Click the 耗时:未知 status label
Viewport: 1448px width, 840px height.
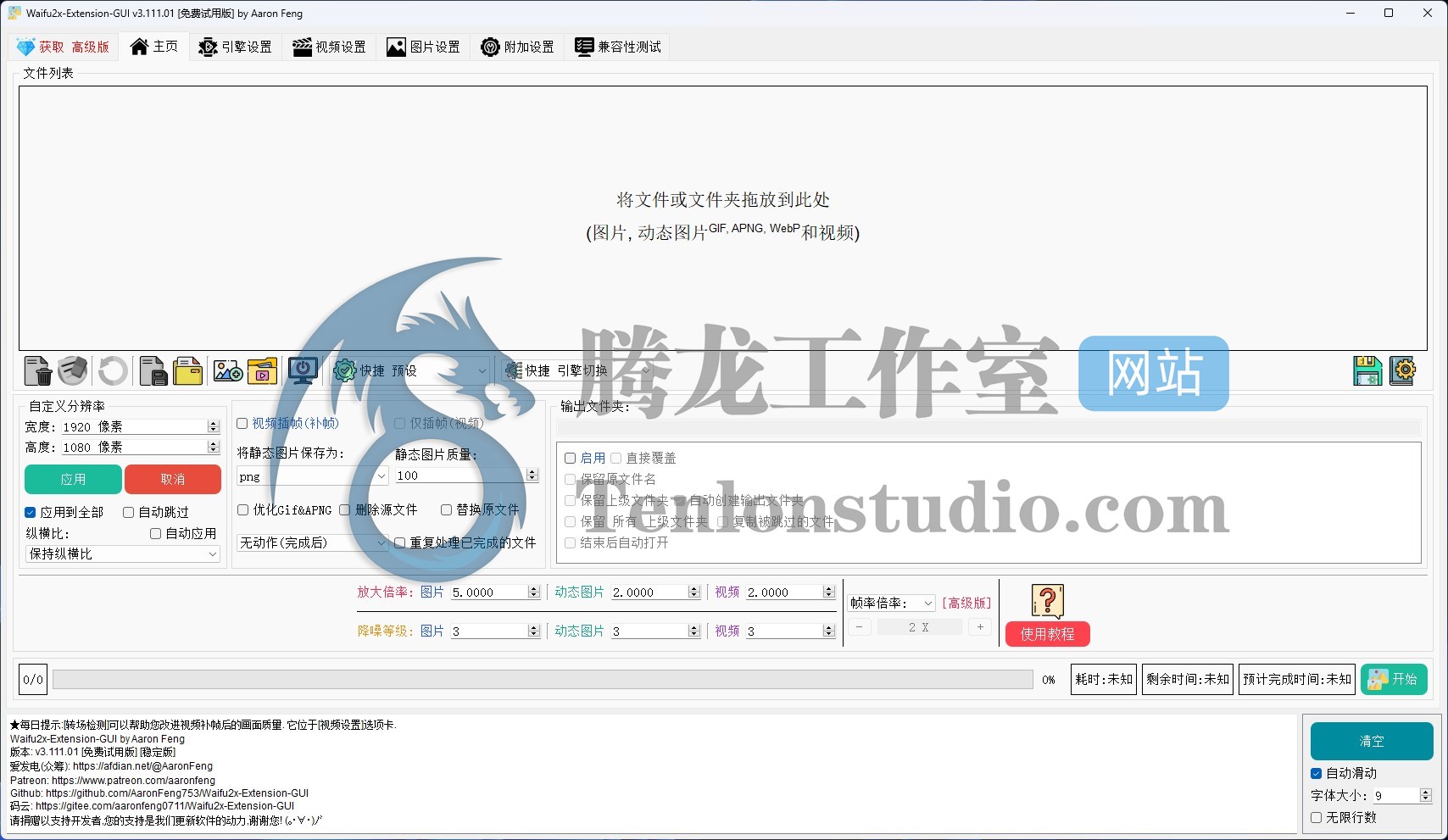(1103, 679)
